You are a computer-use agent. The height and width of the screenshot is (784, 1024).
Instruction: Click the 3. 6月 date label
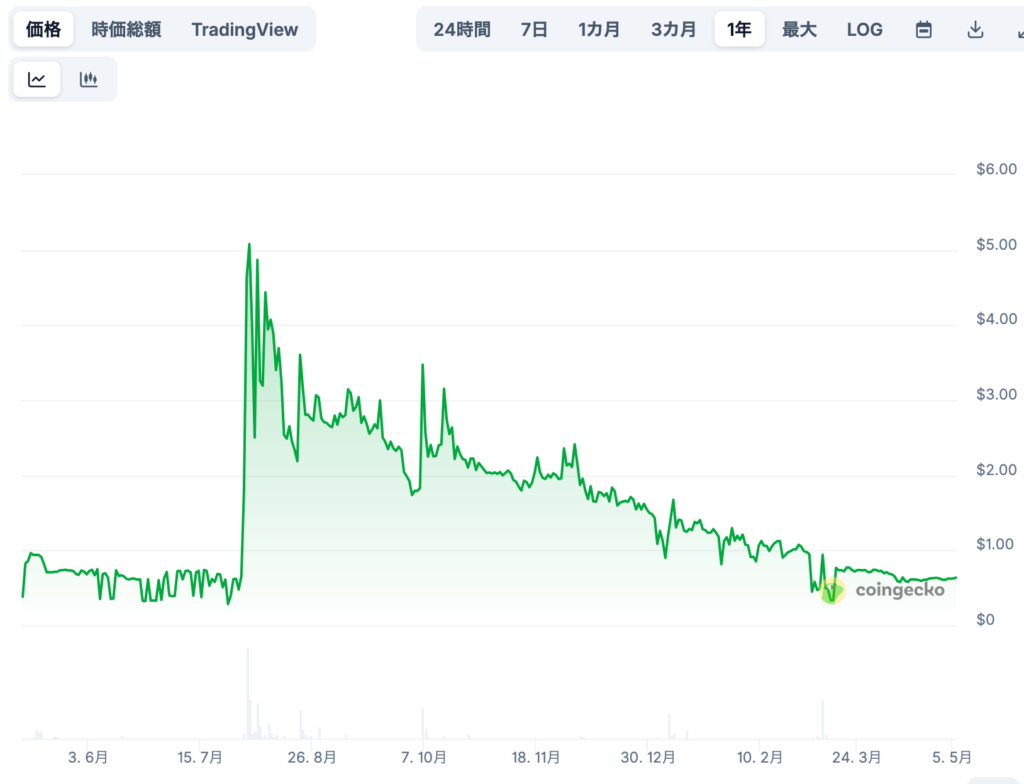[88, 757]
